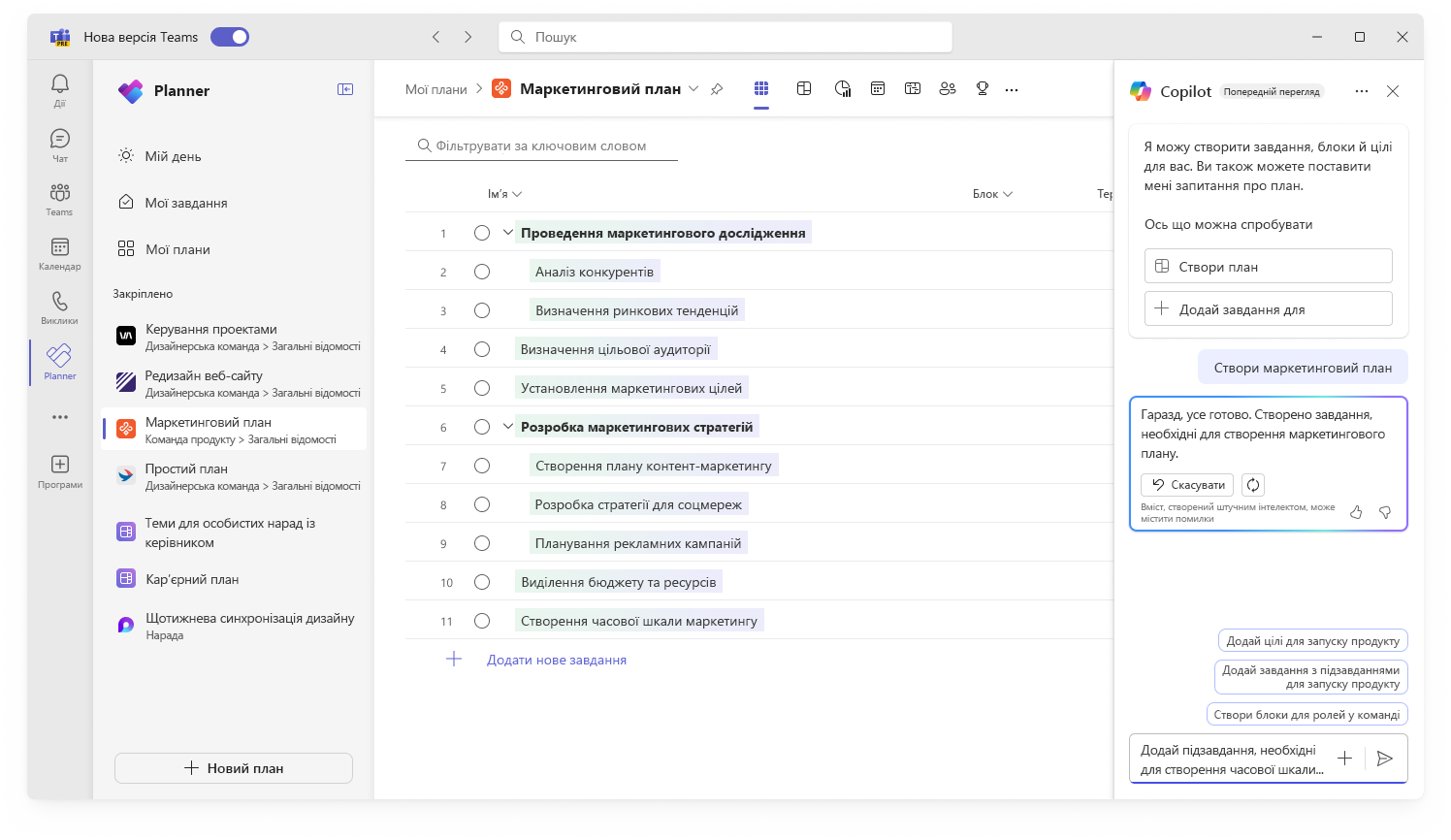Select Додай цілі для запуску продукту suggestion

[1313, 641]
